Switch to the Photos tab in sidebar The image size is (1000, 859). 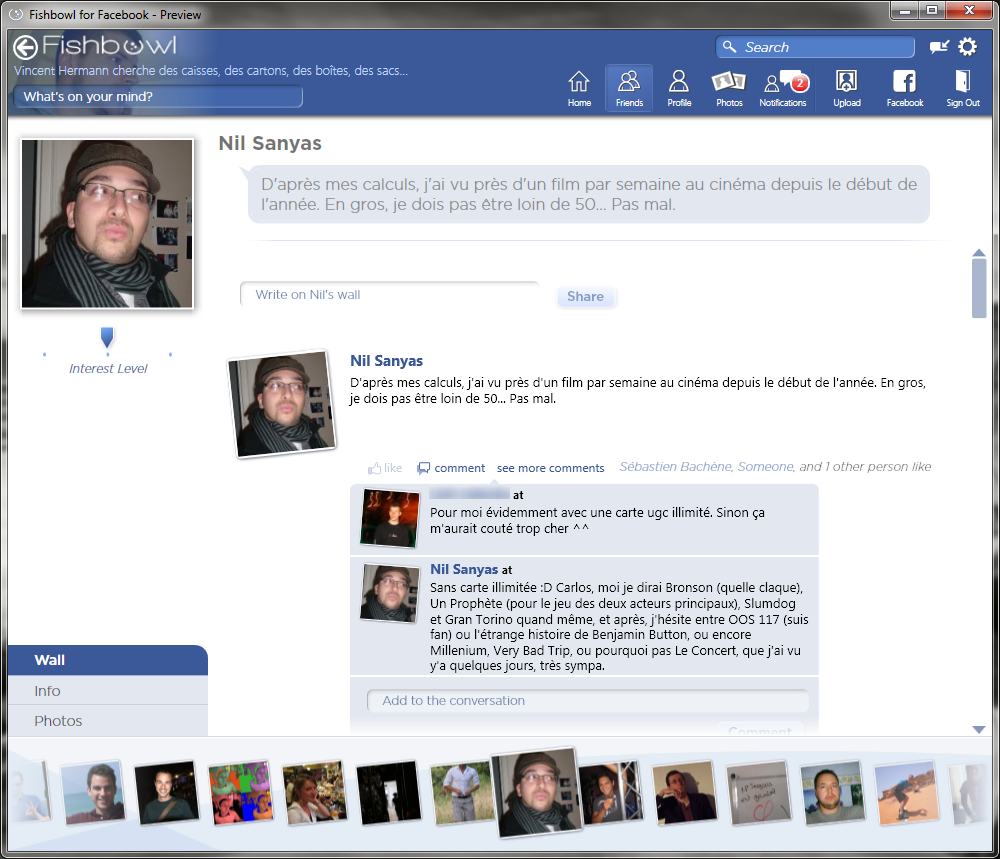[108, 721]
